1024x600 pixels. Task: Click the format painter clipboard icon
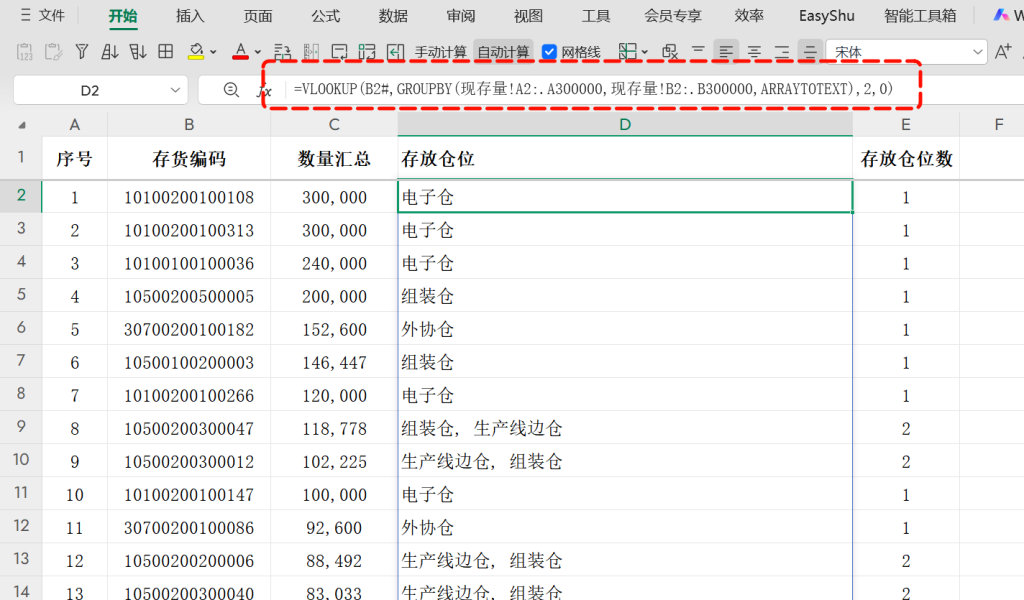tap(53, 52)
